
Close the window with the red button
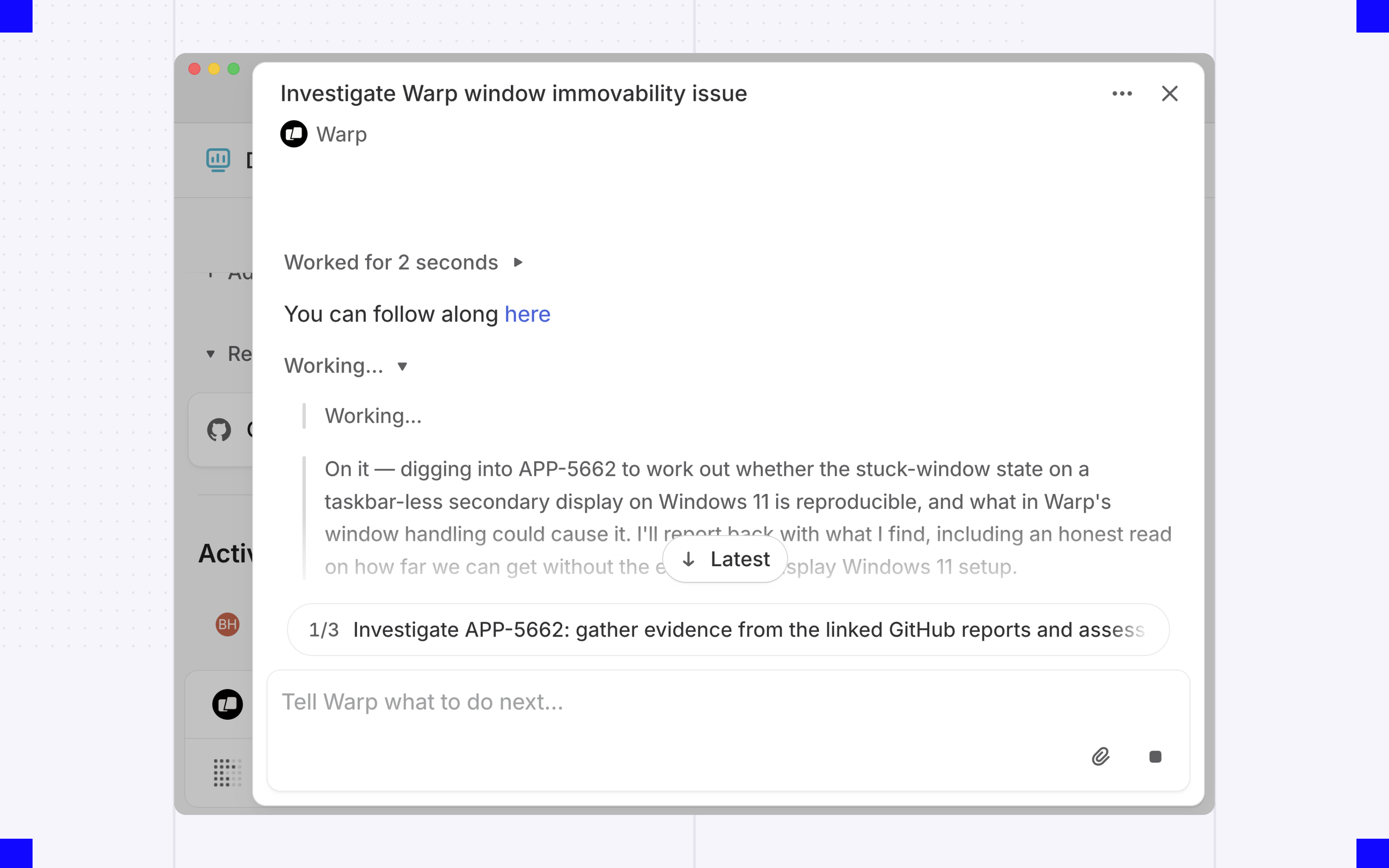(195, 69)
